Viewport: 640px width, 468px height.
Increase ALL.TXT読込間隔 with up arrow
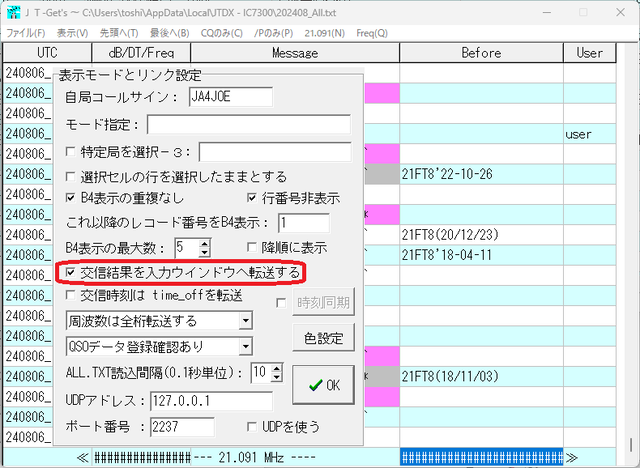coord(277,368)
